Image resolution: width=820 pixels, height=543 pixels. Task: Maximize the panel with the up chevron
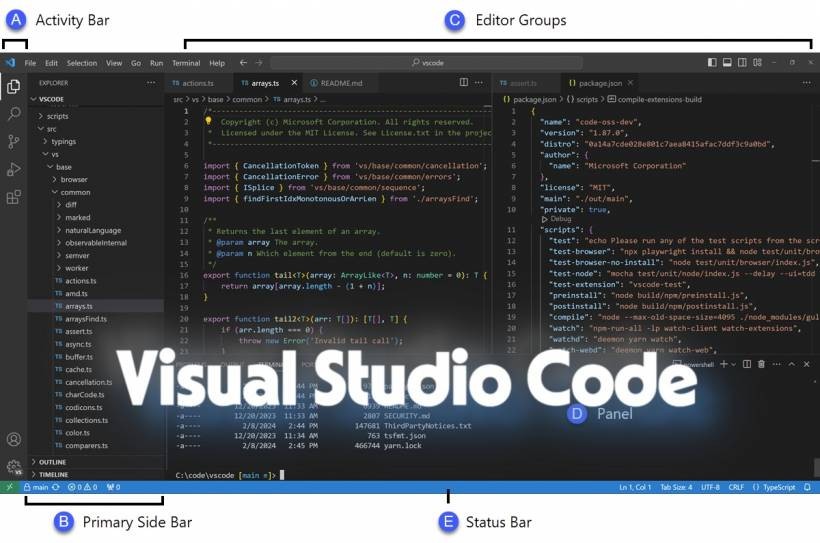point(792,364)
